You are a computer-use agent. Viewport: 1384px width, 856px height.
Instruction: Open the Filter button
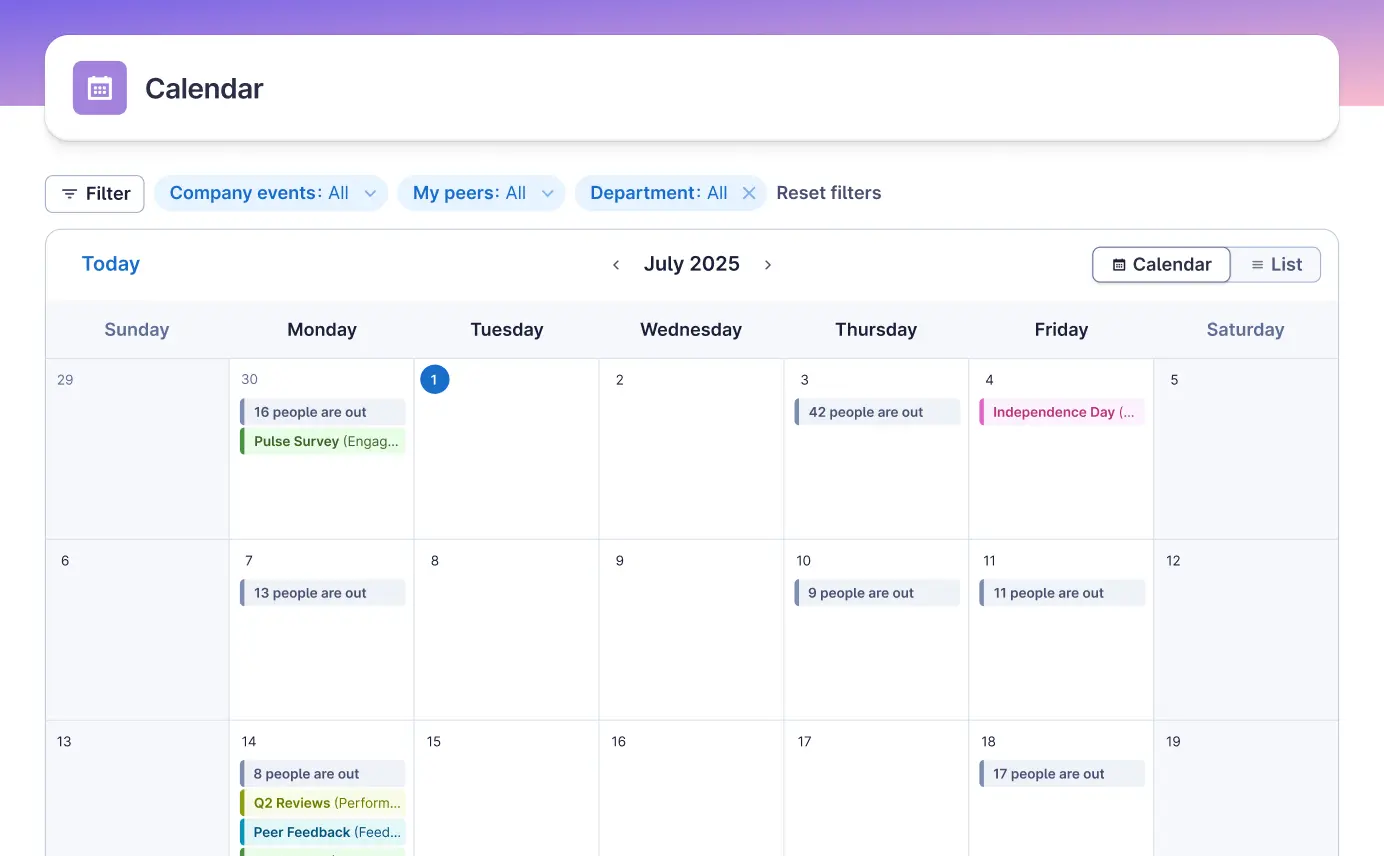(x=95, y=194)
